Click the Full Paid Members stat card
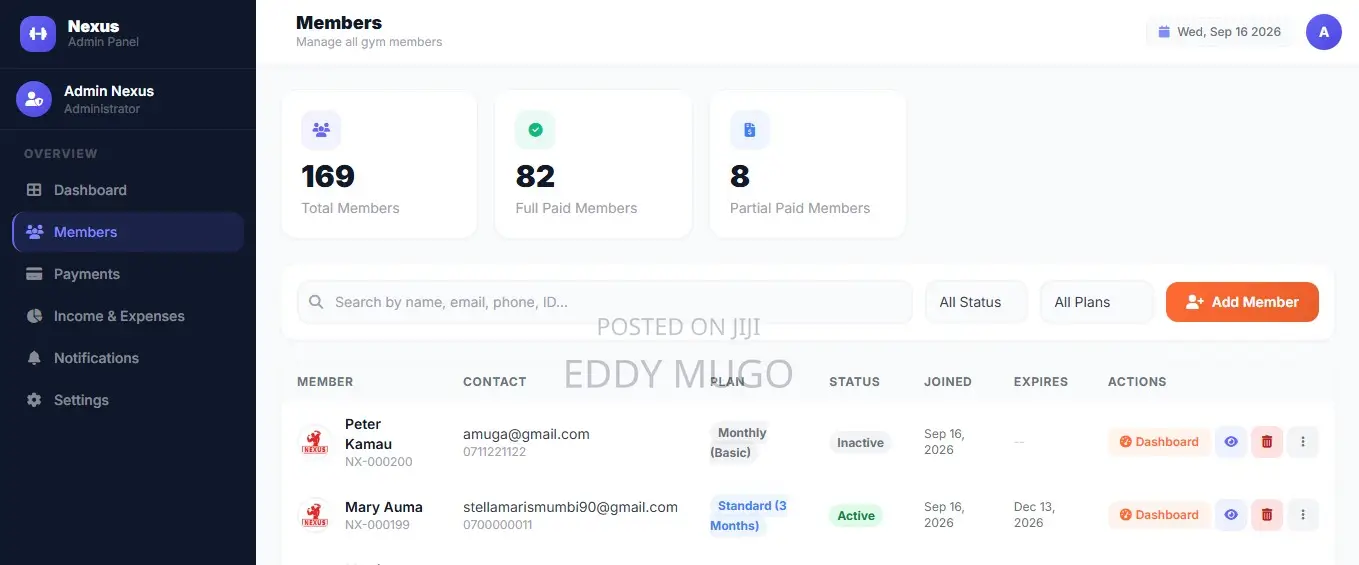This screenshot has height=565, width=1359. tap(593, 164)
